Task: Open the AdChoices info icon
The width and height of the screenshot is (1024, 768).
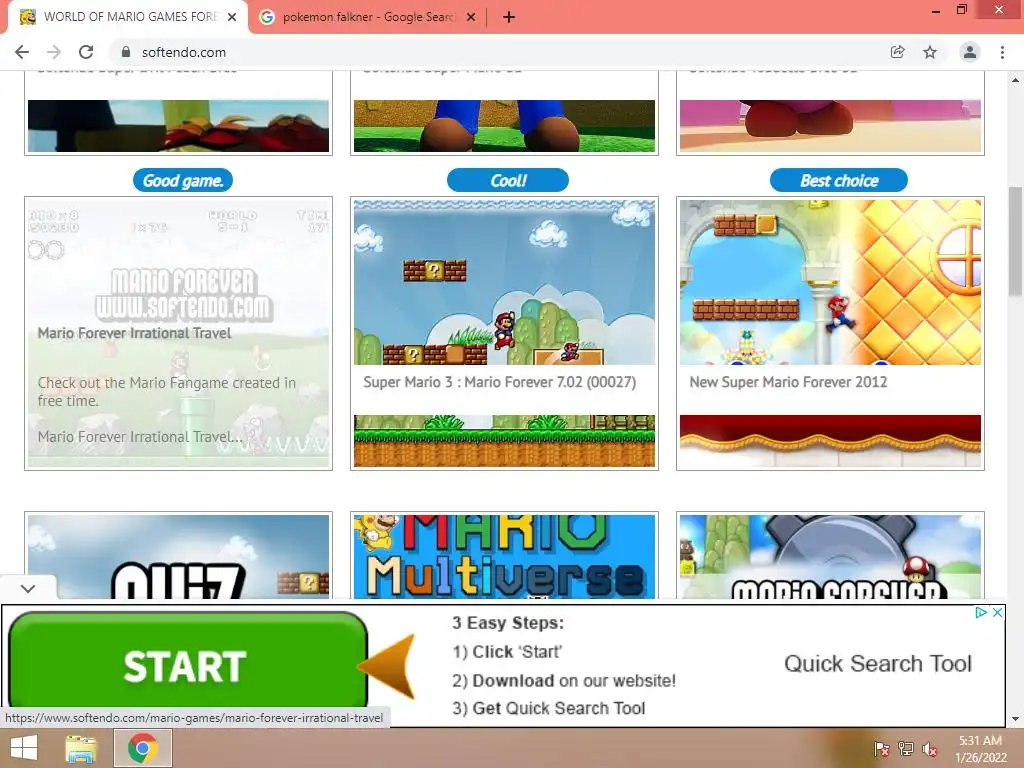Action: point(980,613)
